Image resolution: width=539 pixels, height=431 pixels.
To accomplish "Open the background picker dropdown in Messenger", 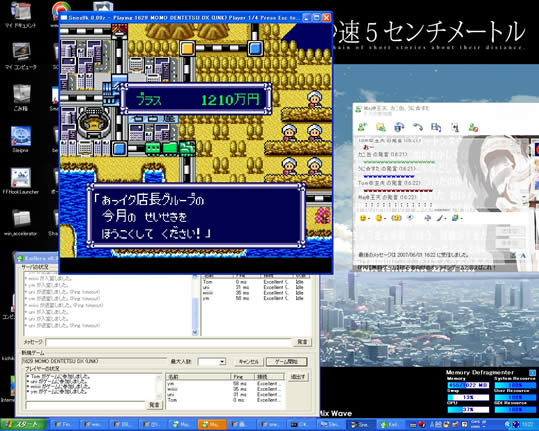I will click(x=457, y=218).
